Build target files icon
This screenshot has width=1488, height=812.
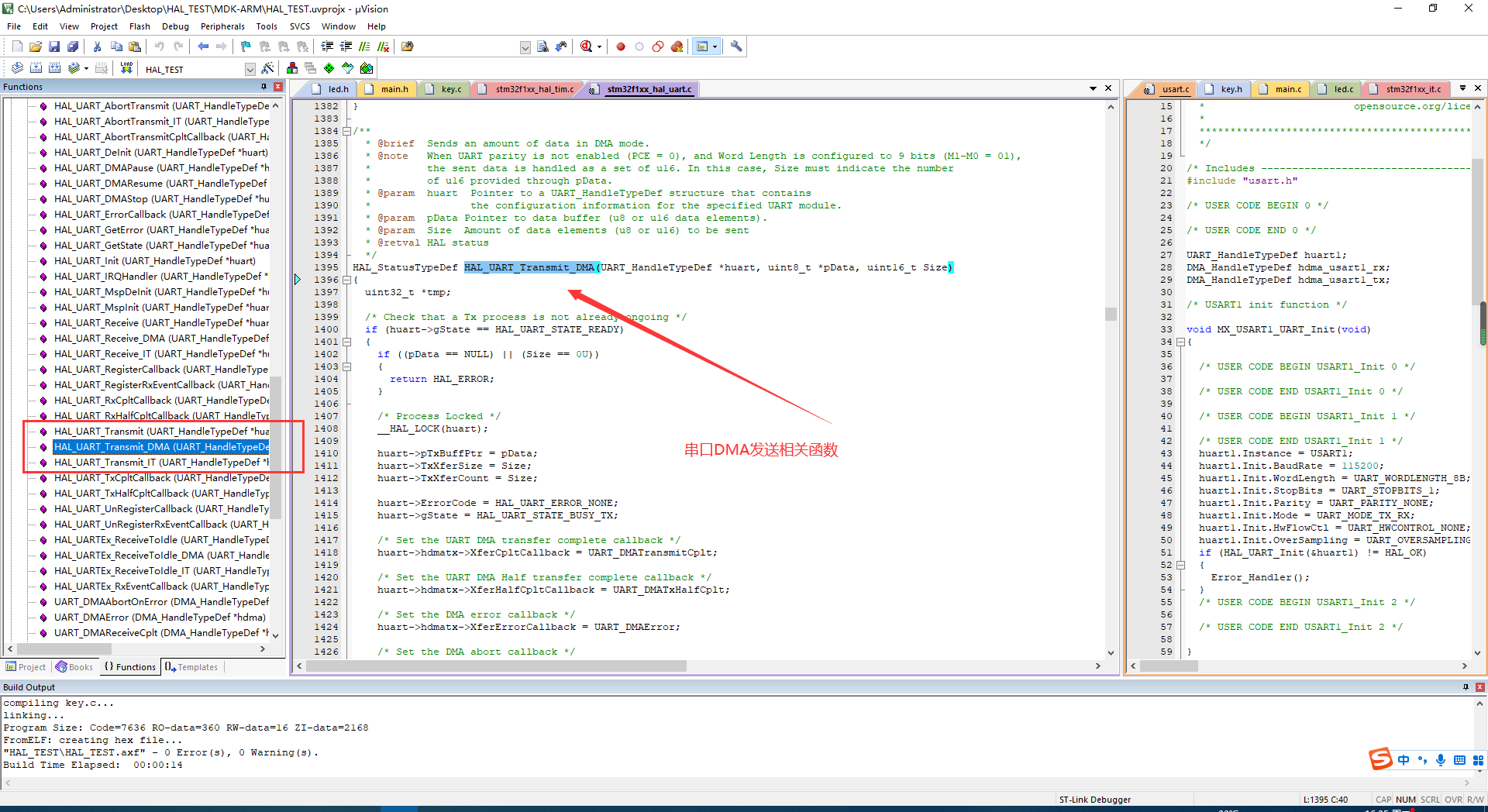click(36, 68)
